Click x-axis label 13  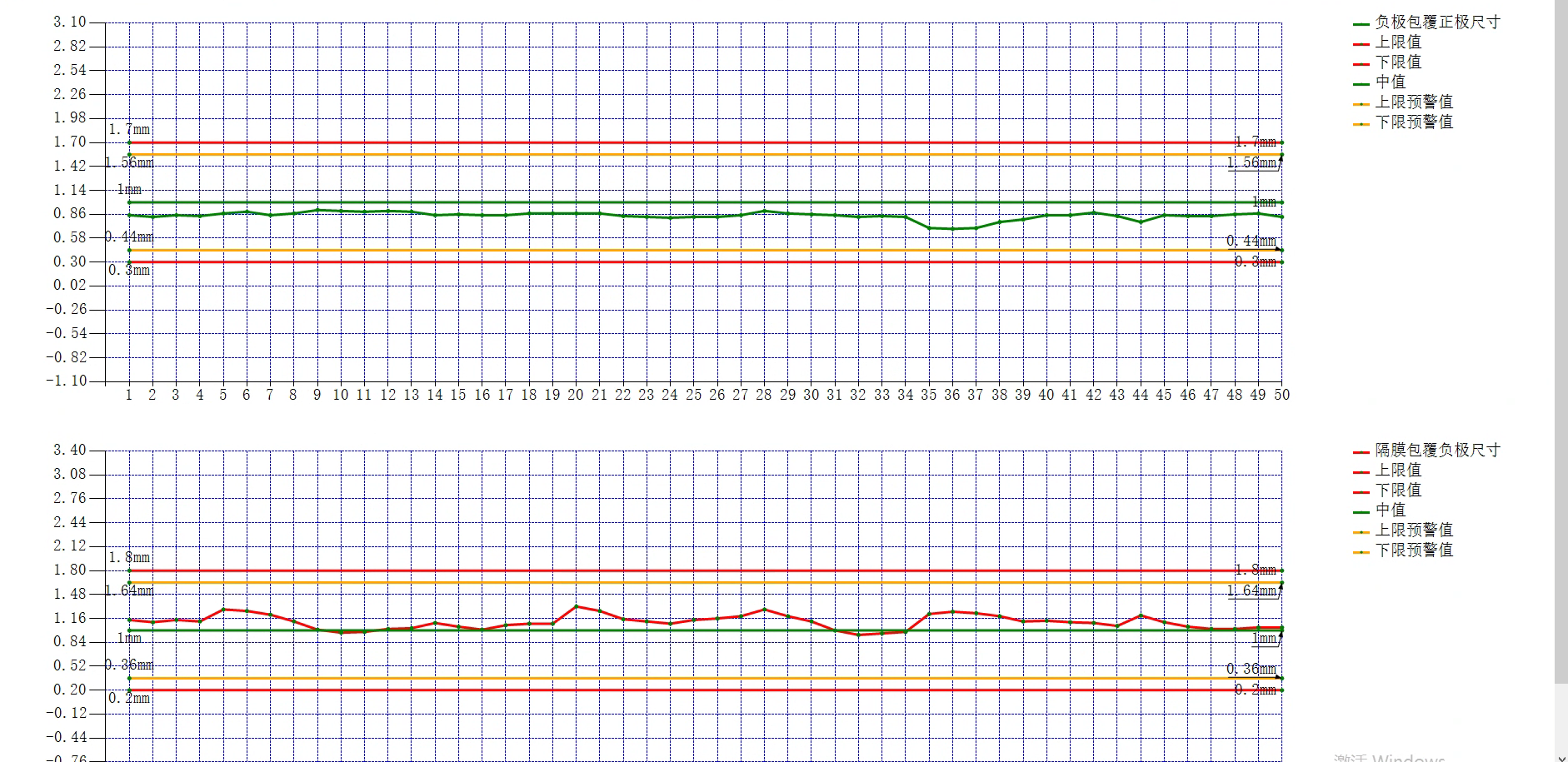411,395
